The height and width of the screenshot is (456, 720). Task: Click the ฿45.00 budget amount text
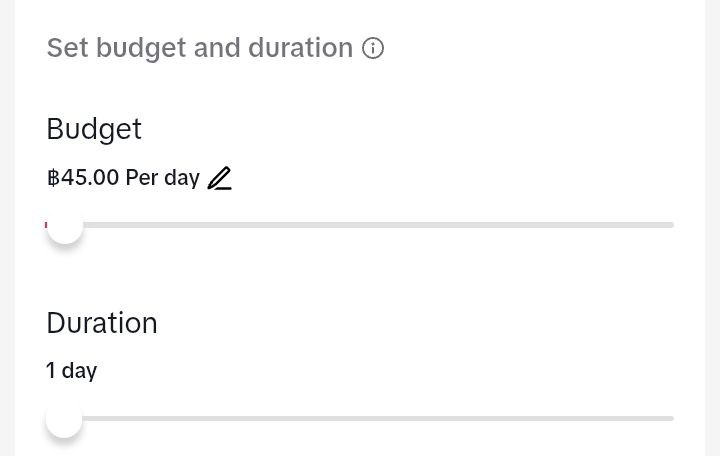pos(83,178)
